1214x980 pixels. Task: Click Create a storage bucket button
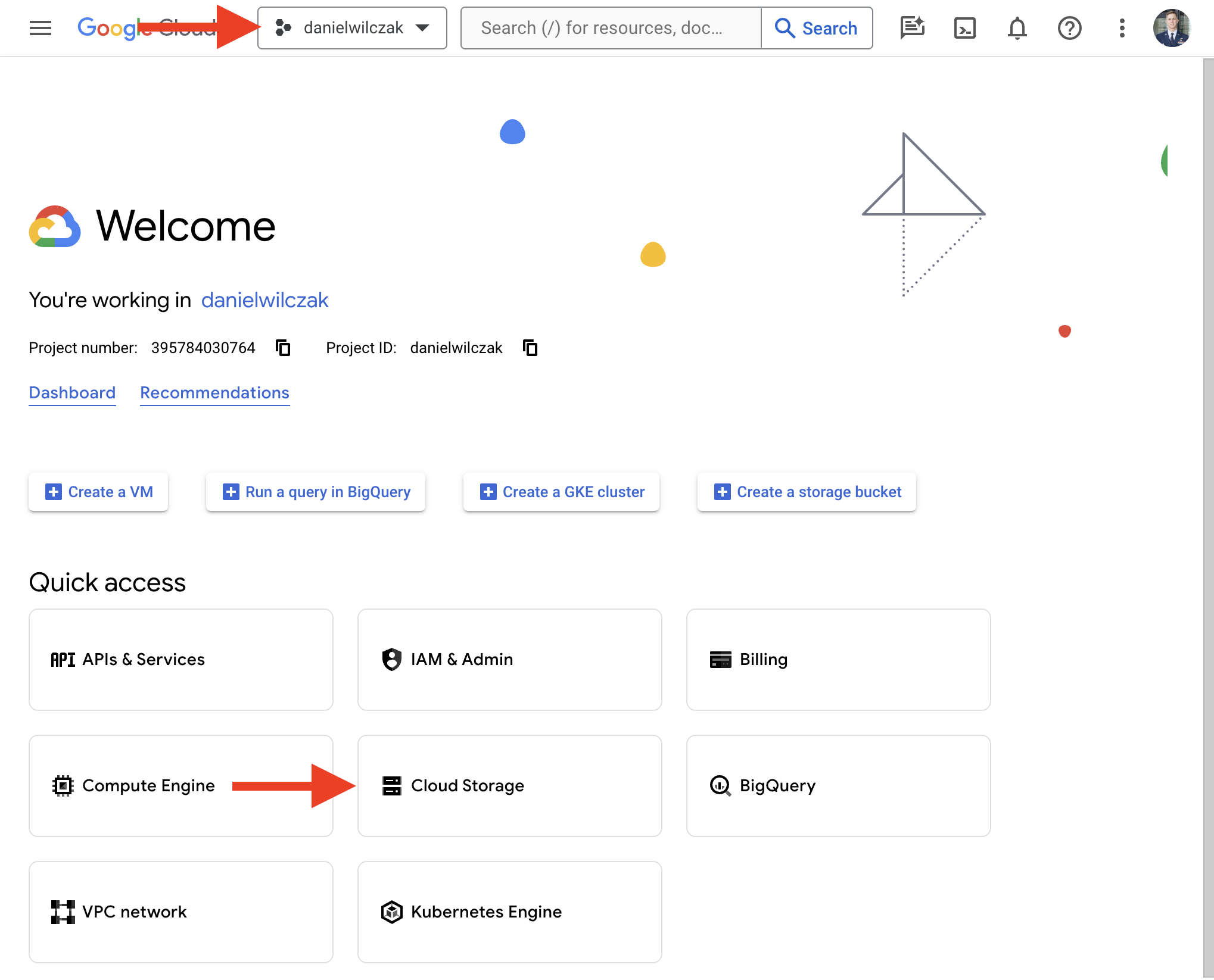point(807,492)
